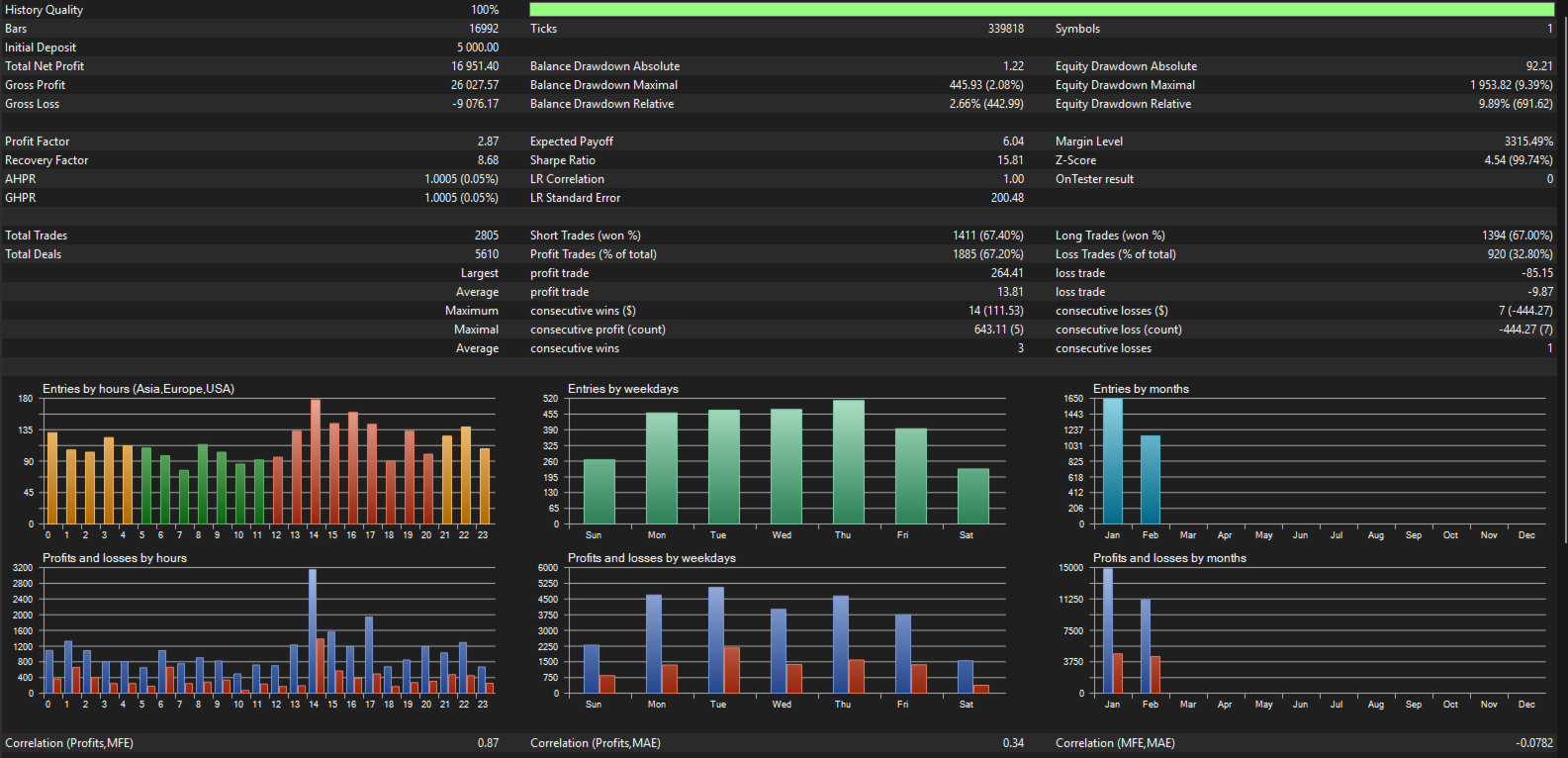1568x758 pixels.
Task: Click the Correlation (MFE,MAE) value -0.0782
Action: coord(1533,743)
